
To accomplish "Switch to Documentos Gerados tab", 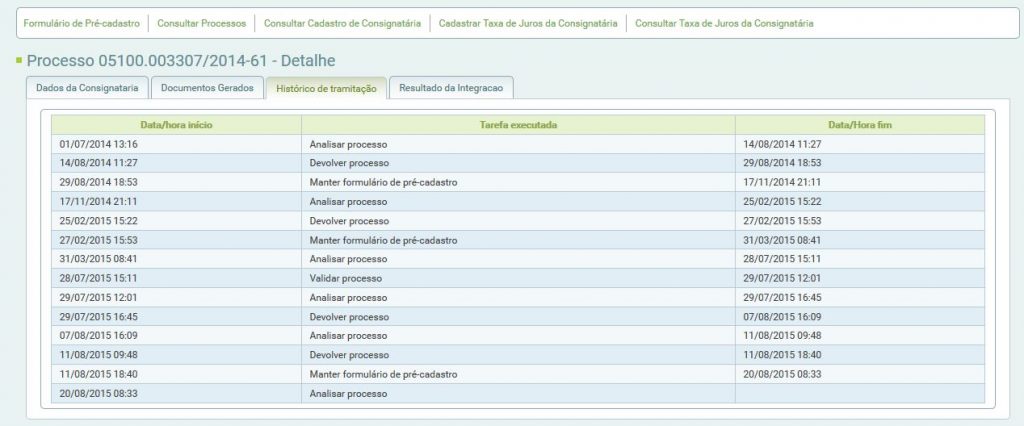I will pyautogui.click(x=209, y=88).
